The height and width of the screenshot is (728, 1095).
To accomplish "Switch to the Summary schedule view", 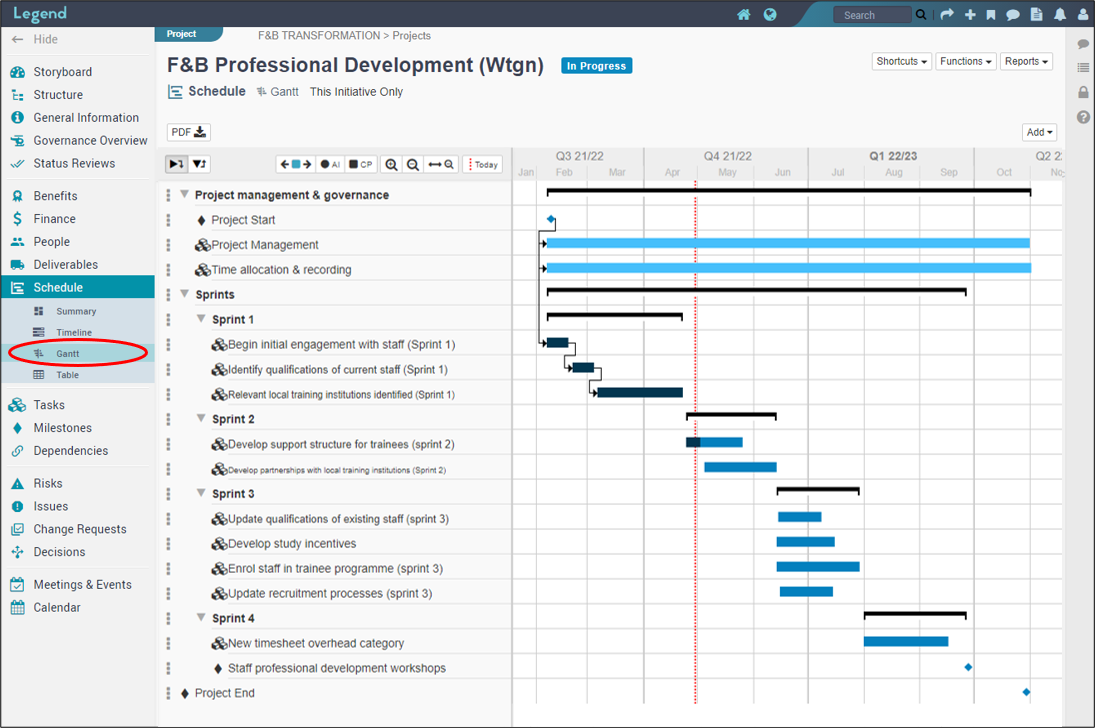I will pyautogui.click(x=78, y=312).
